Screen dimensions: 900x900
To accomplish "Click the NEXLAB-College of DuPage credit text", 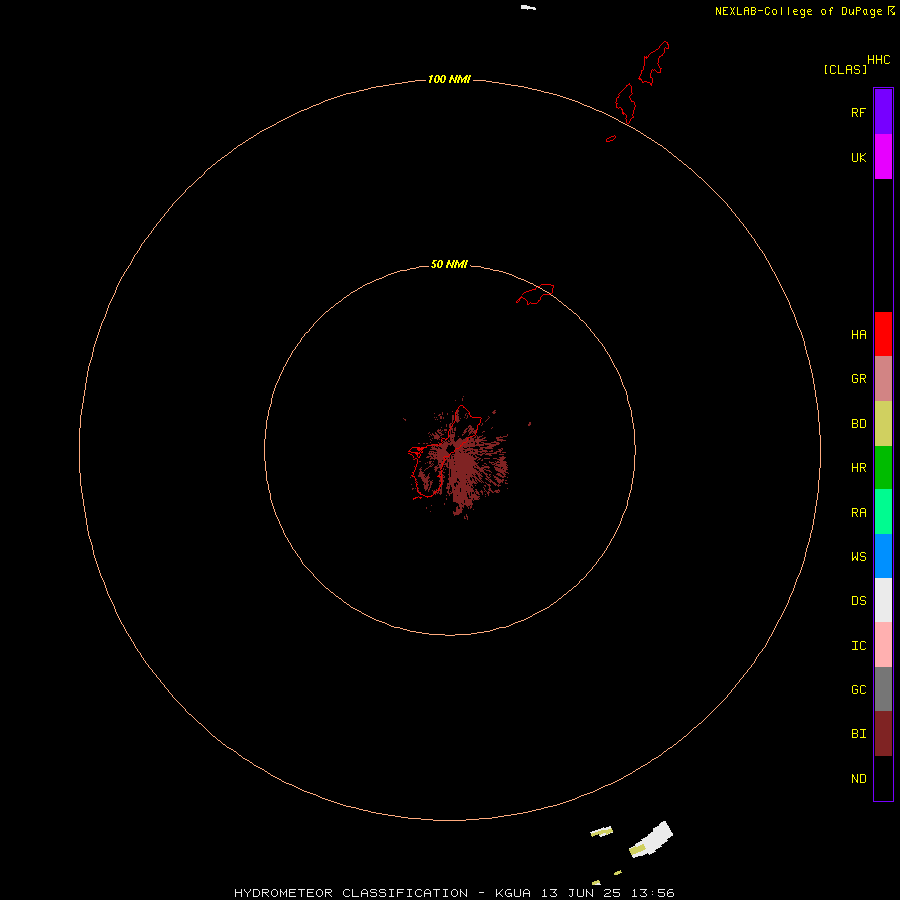I will point(798,11).
